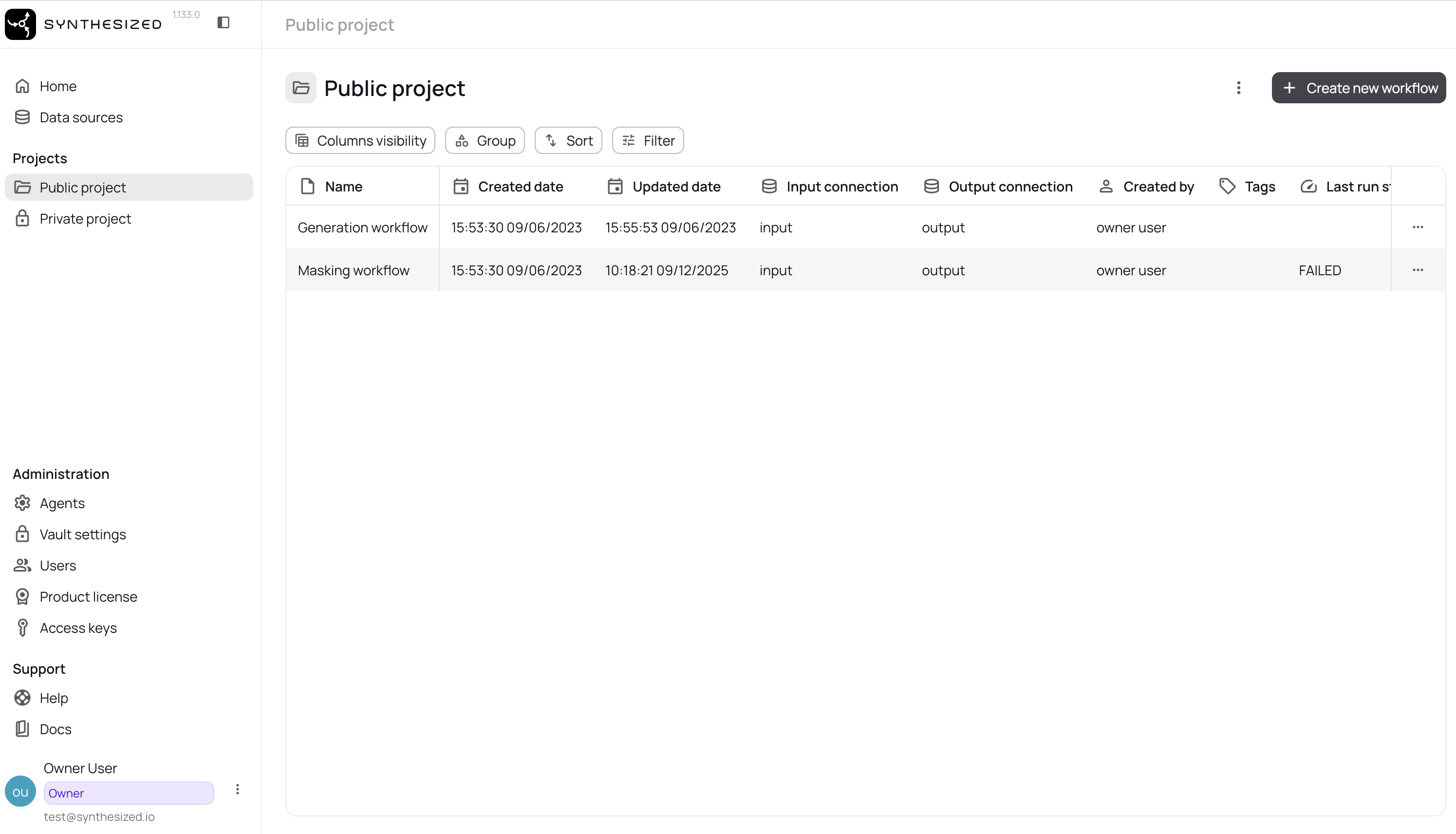The image size is (1456, 834).
Task: Switch to the Private project
Action: click(85, 218)
